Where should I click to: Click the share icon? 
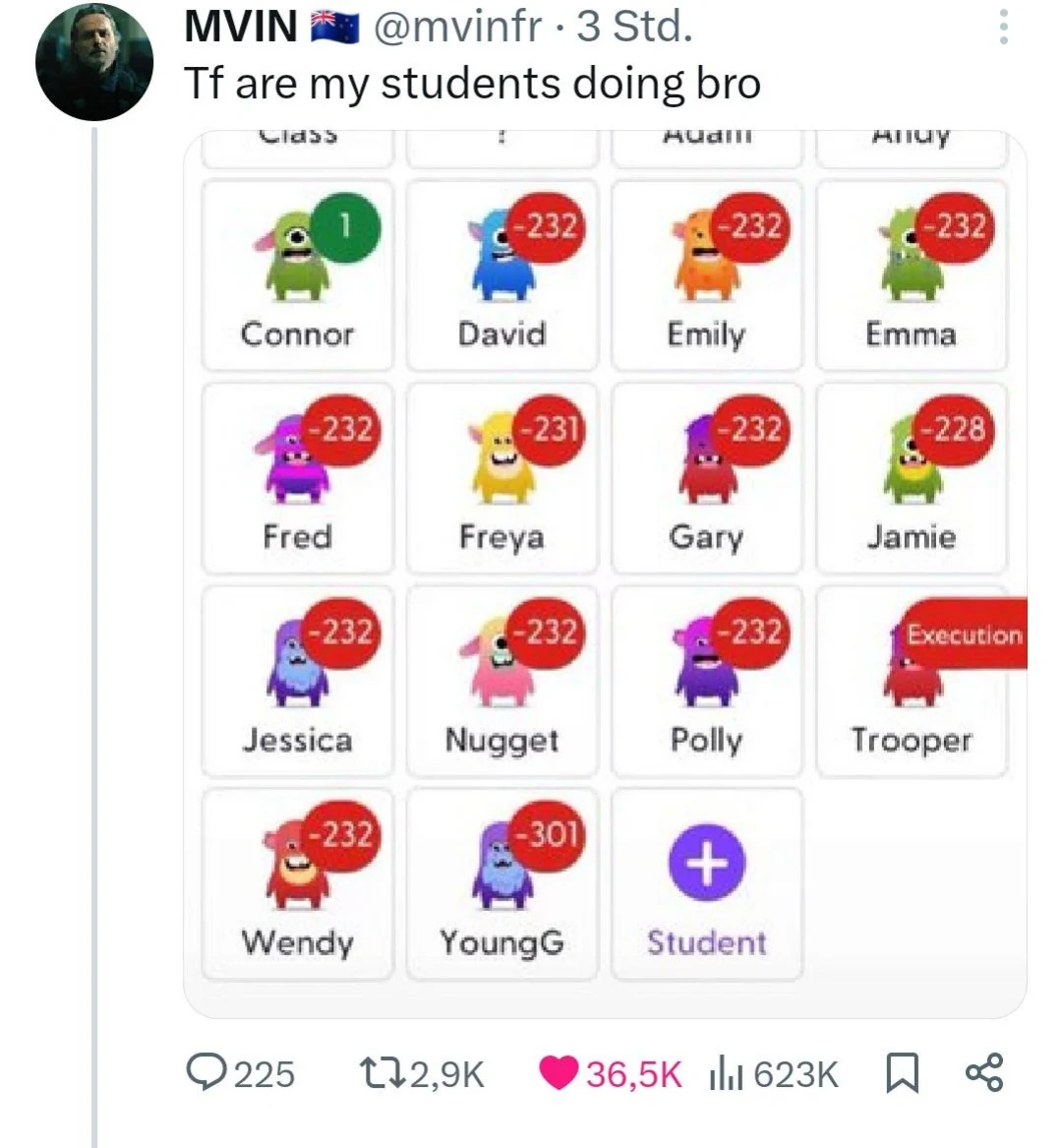click(x=983, y=1072)
